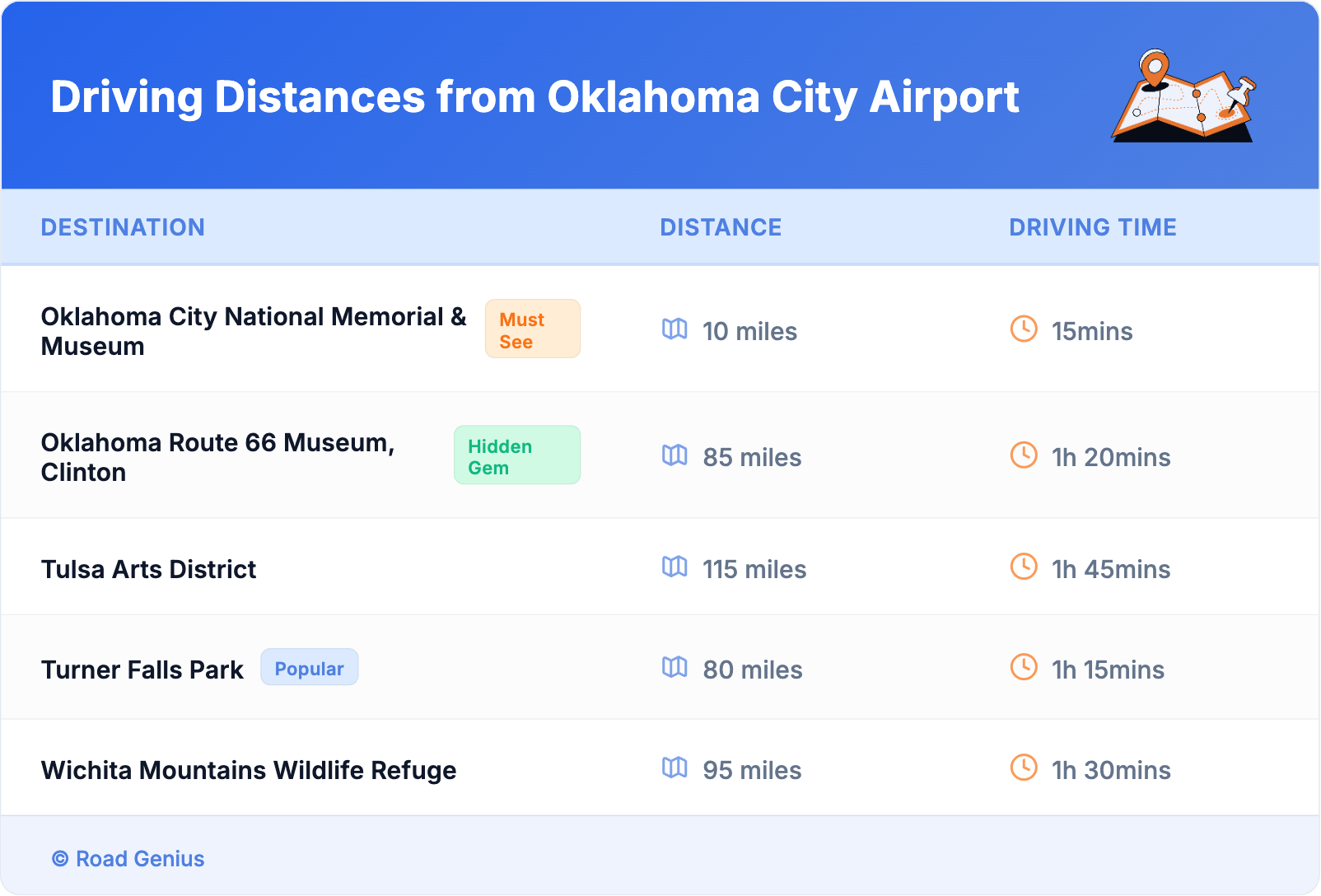This screenshot has width=1321, height=896.
Task: Click the map illustration in the header
Action: pyautogui.click(x=1183, y=97)
